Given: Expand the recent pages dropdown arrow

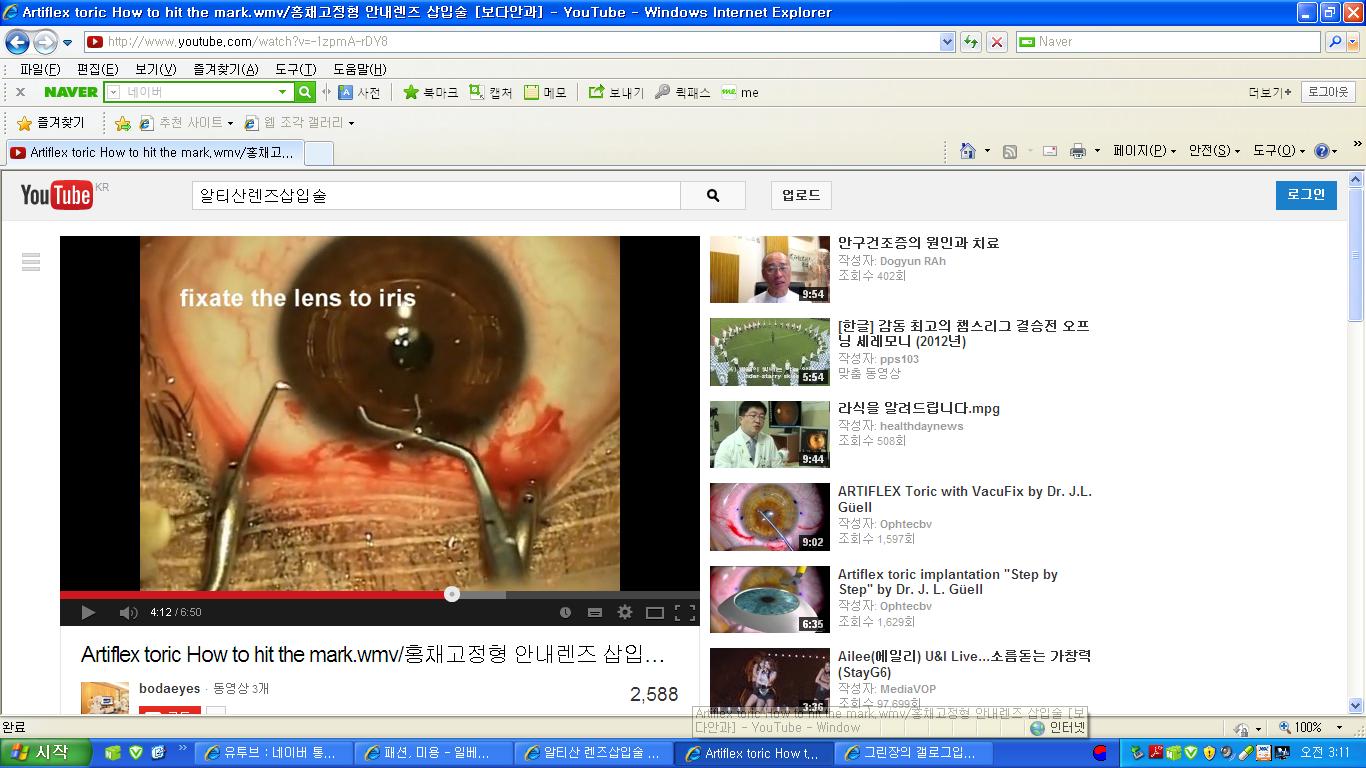Looking at the screenshot, I should (67, 42).
